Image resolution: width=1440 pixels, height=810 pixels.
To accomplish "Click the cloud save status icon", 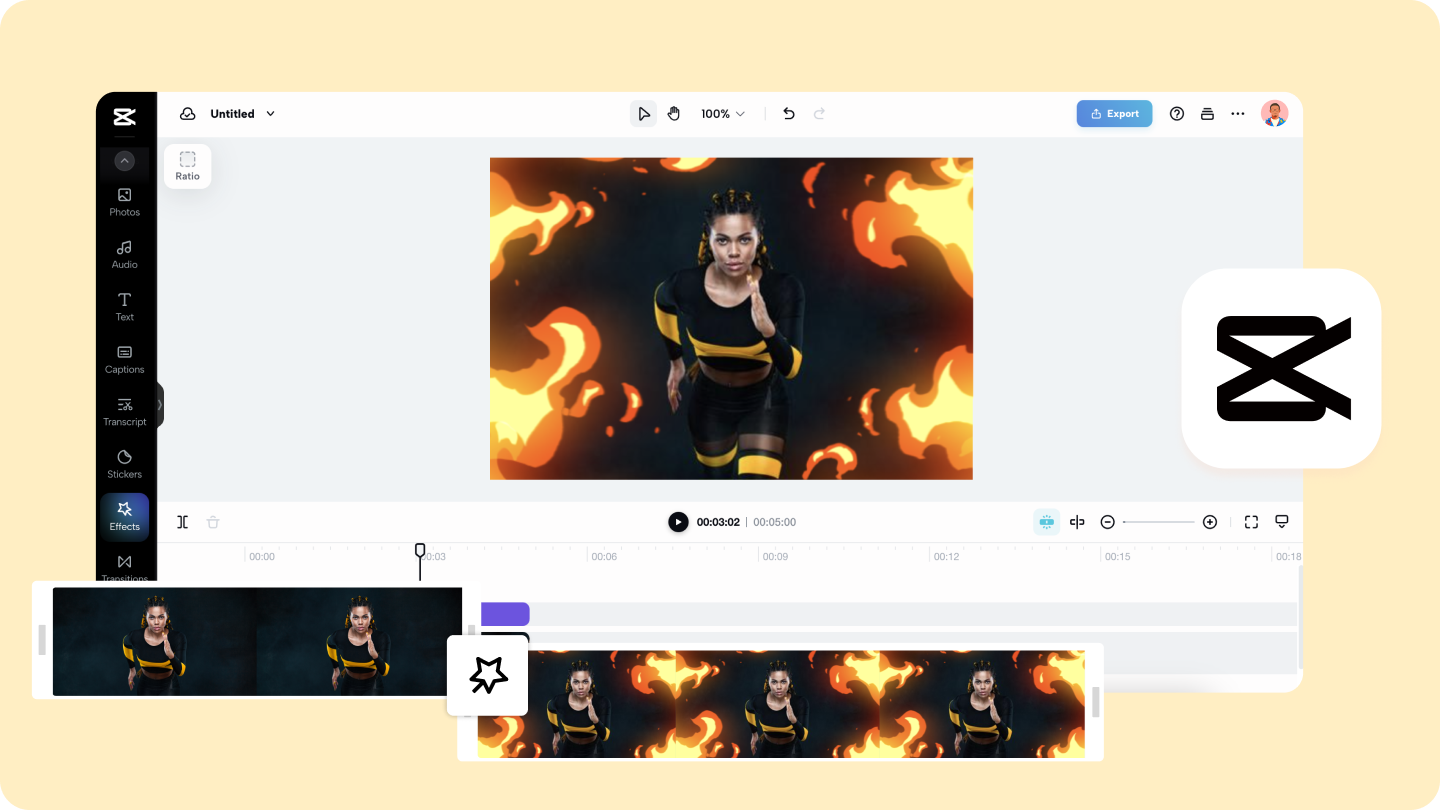I will tap(187, 114).
